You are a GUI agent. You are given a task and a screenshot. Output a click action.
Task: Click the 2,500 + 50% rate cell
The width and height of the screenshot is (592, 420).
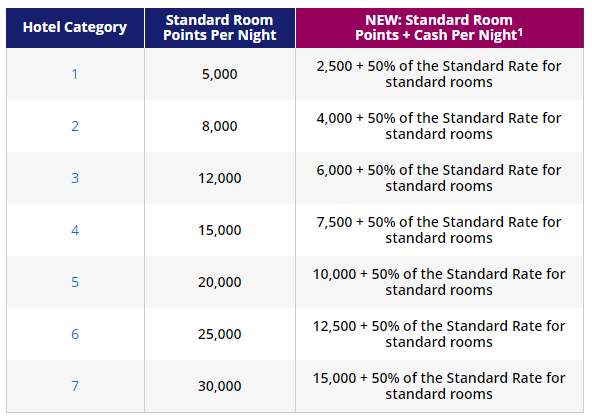point(439,74)
